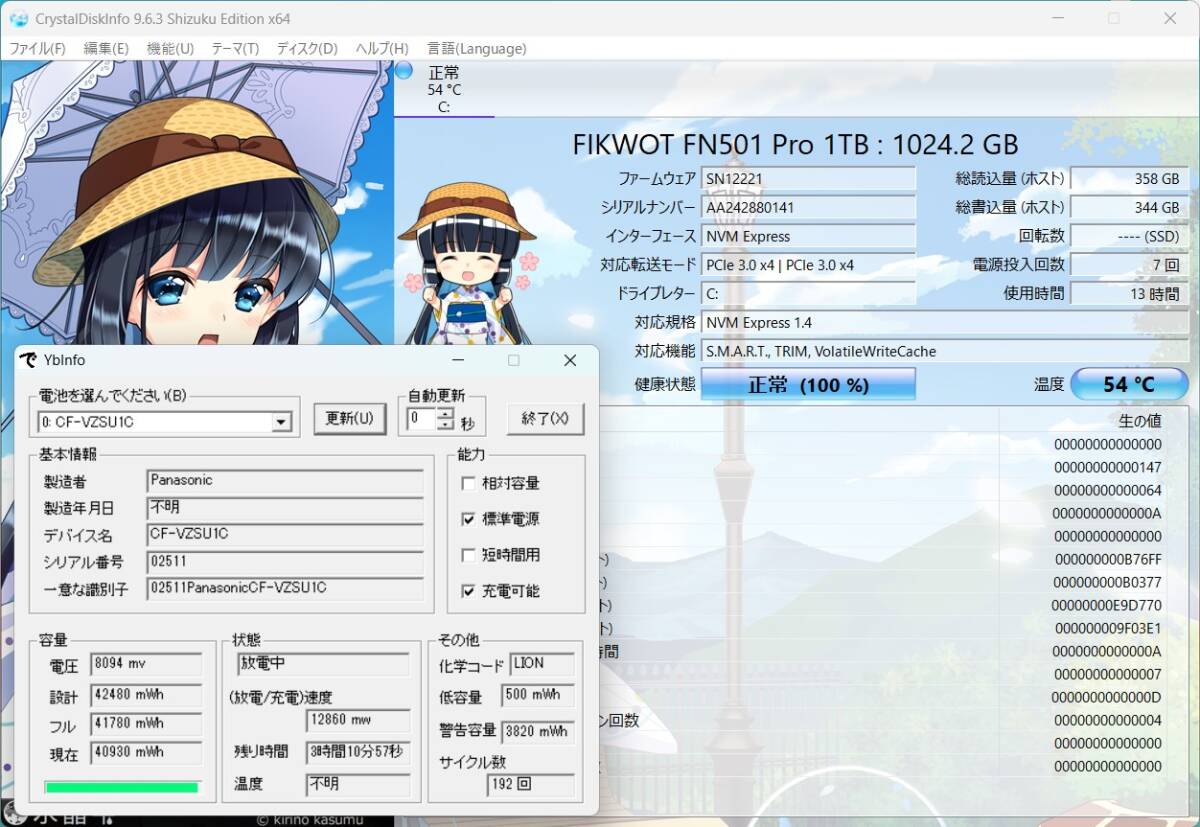Click raw value 00000009F03E1
This screenshot has height=827, width=1200.
1108,628
